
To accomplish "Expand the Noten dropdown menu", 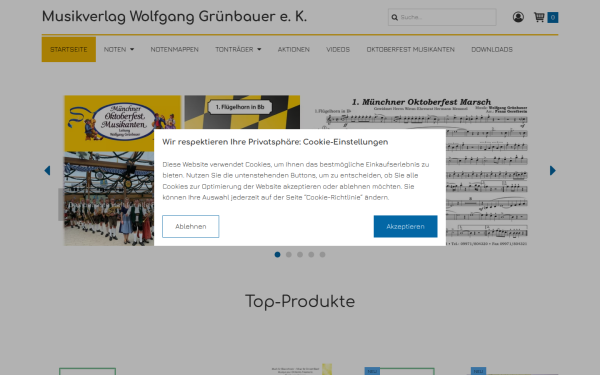I will (x=119, y=49).
